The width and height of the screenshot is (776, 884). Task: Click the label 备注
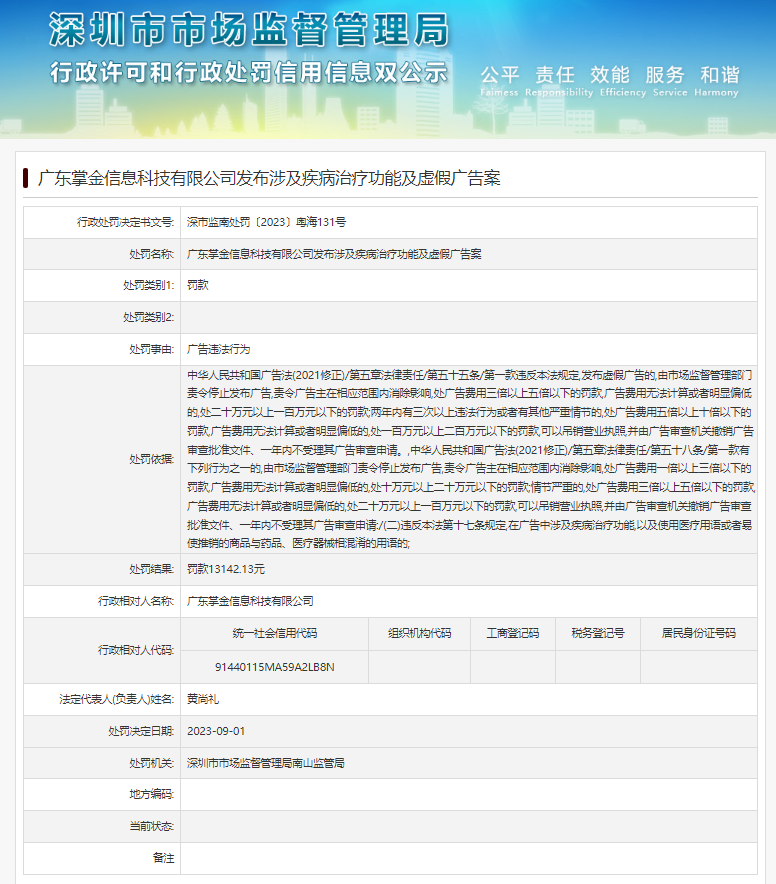click(164, 858)
